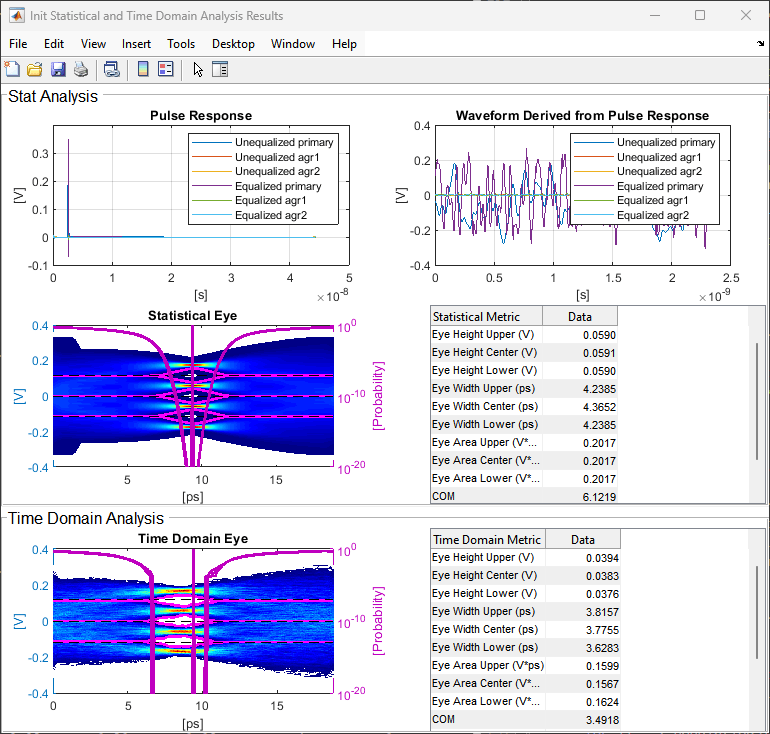Open the File menu
The height and width of the screenshot is (734, 770).
pos(18,44)
